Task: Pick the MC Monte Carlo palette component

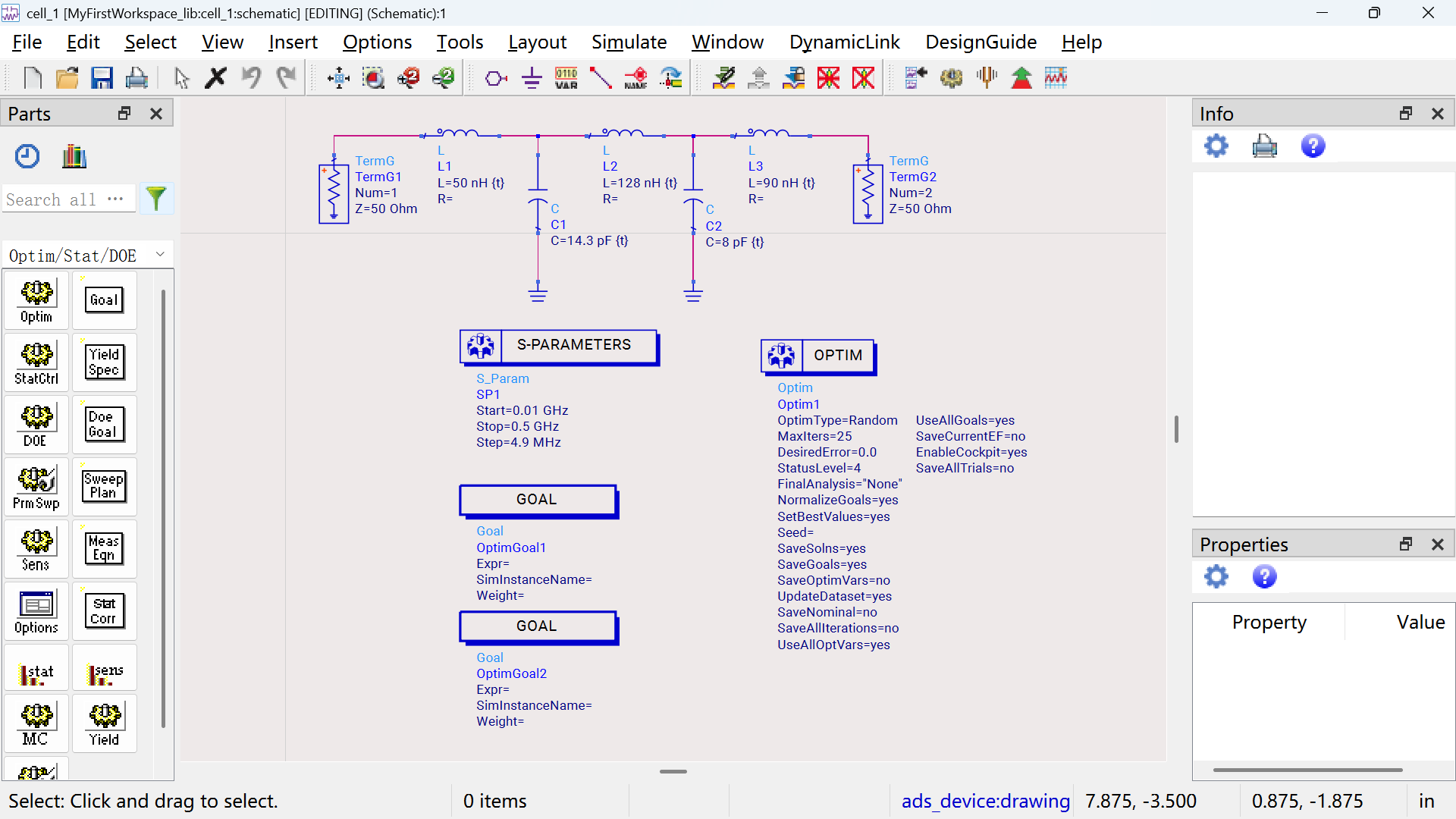Action: (36, 724)
